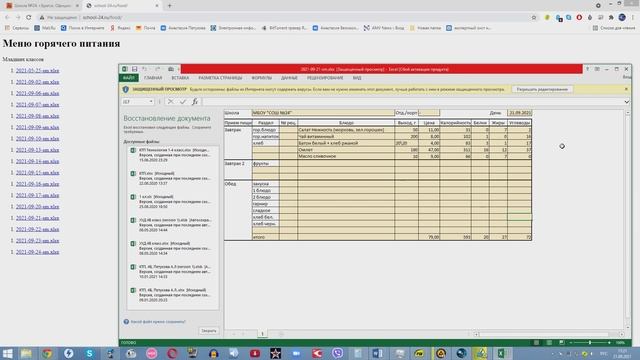The height and width of the screenshot is (360, 640).
Task: Open the ВСТАВКА ribbon tab
Action: tap(180, 78)
